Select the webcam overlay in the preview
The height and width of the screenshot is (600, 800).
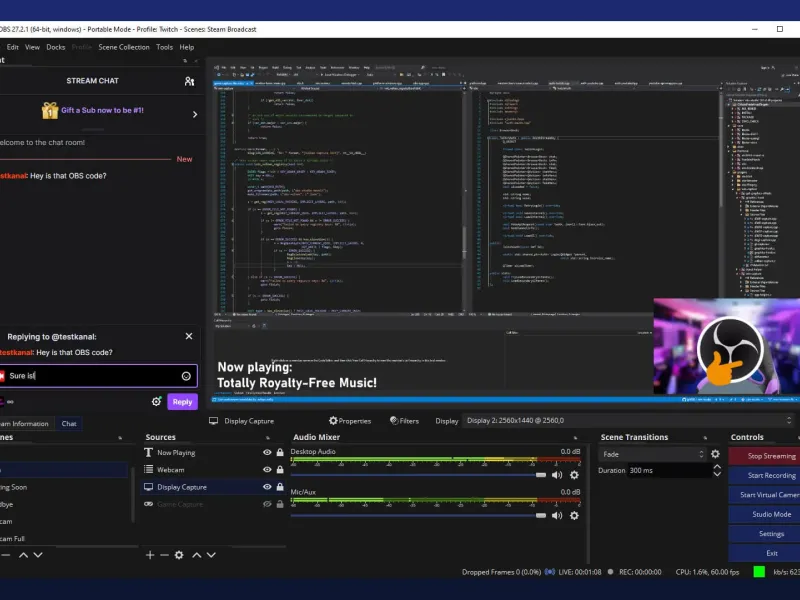coord(727,346)
